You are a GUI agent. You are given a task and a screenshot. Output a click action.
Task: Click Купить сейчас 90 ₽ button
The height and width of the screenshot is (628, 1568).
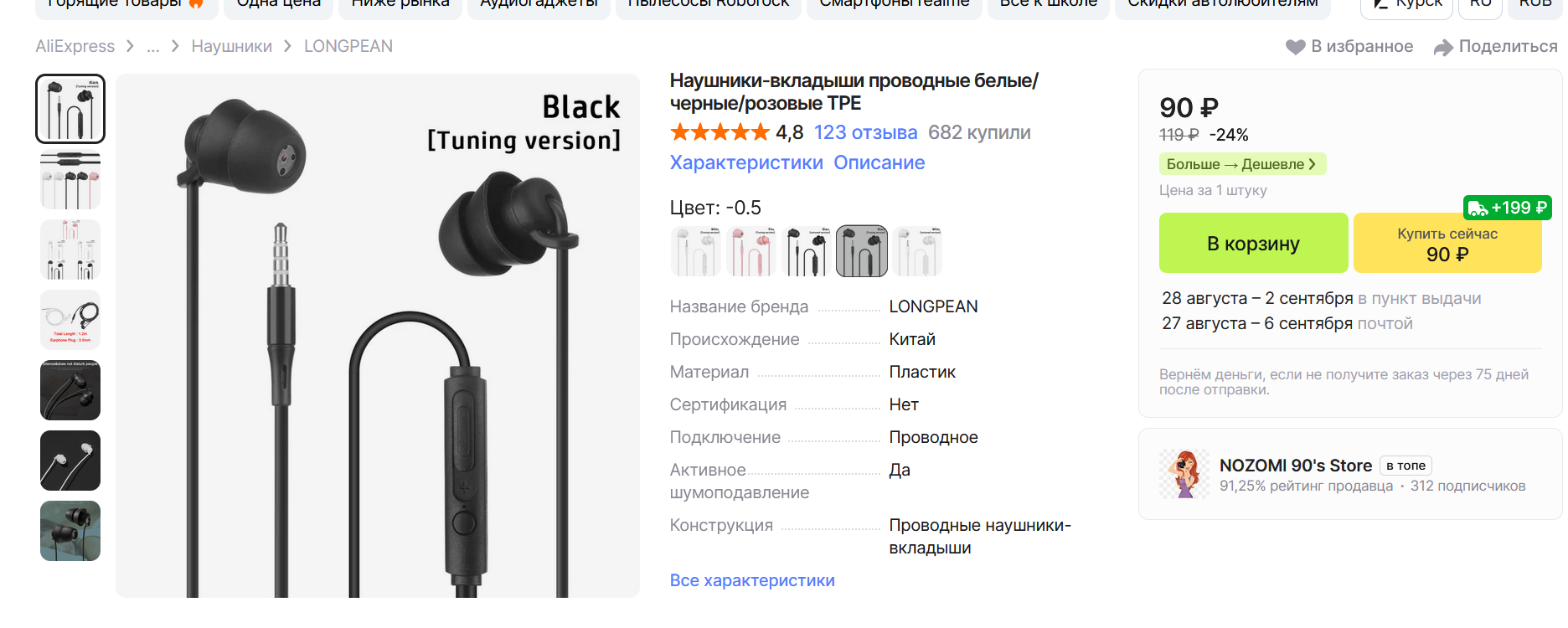1447,243
